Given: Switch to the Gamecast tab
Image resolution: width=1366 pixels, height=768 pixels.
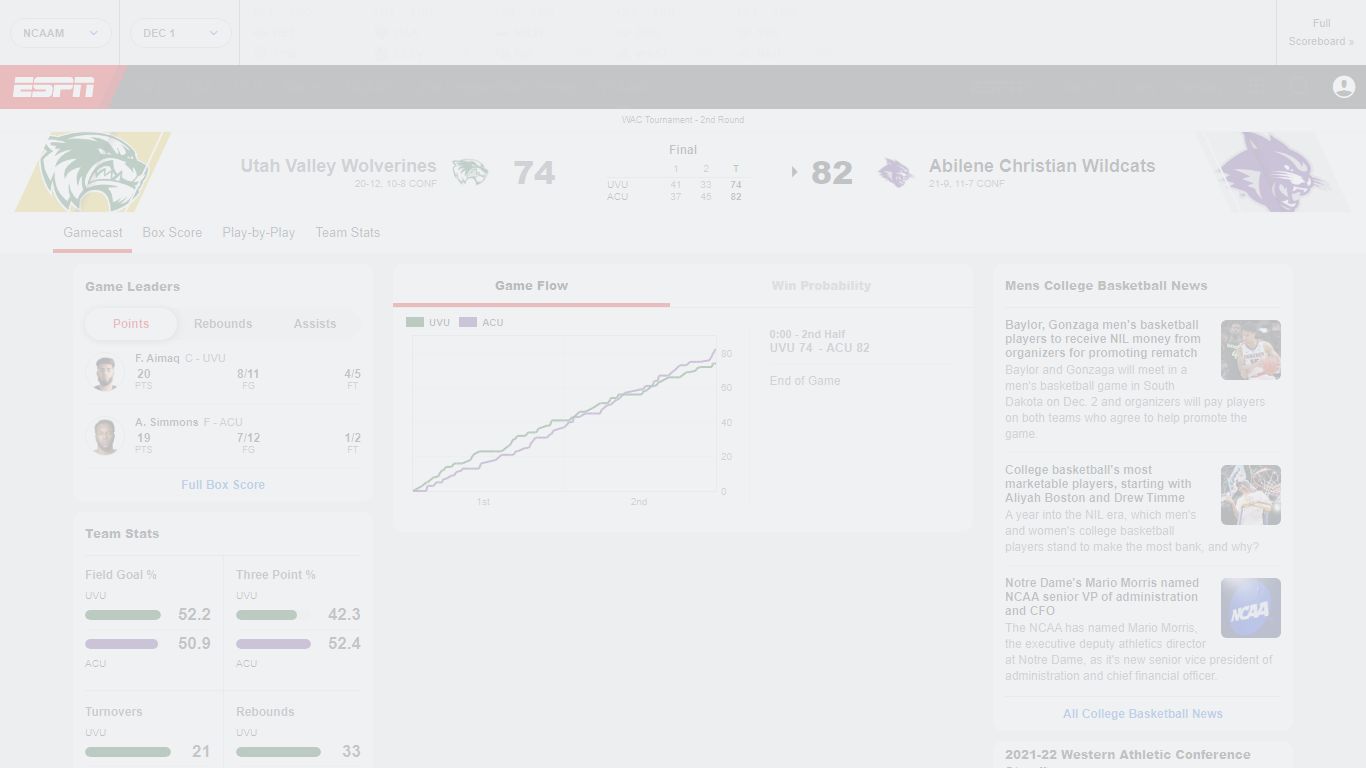Looking at the screenshot, I should (x=93, y=233).
